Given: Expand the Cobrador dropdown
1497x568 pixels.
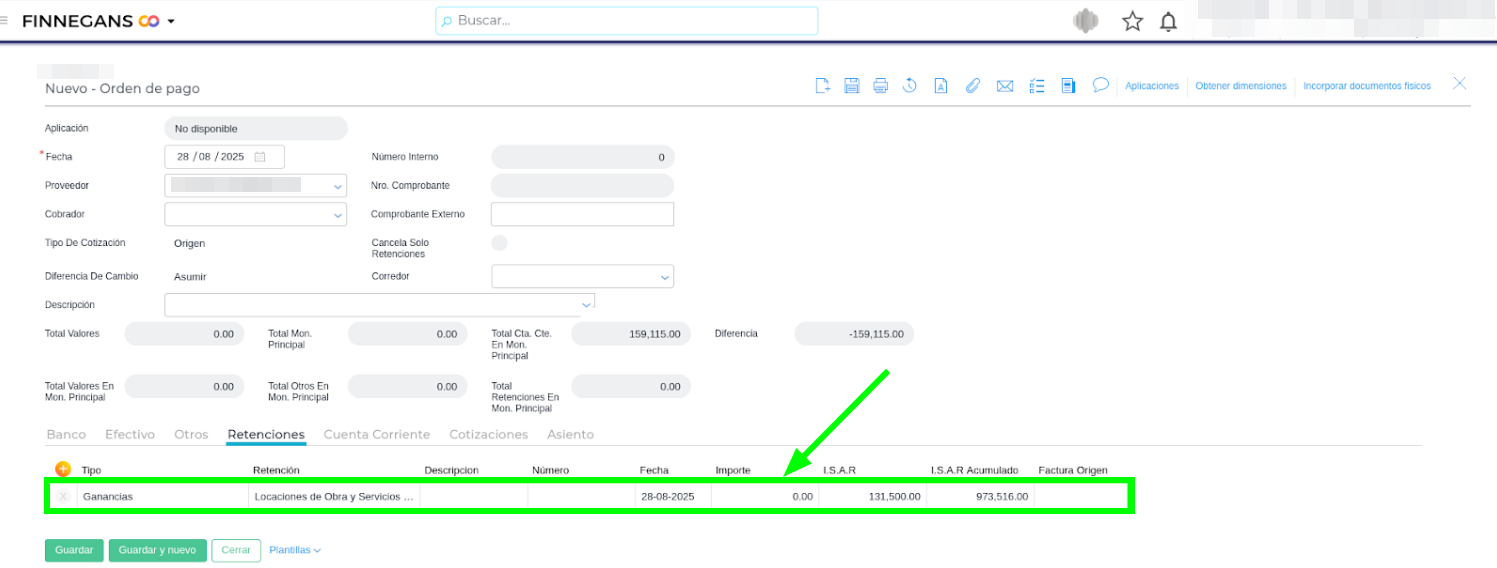Looking at the screenshot, I should (x=337, y=215).
